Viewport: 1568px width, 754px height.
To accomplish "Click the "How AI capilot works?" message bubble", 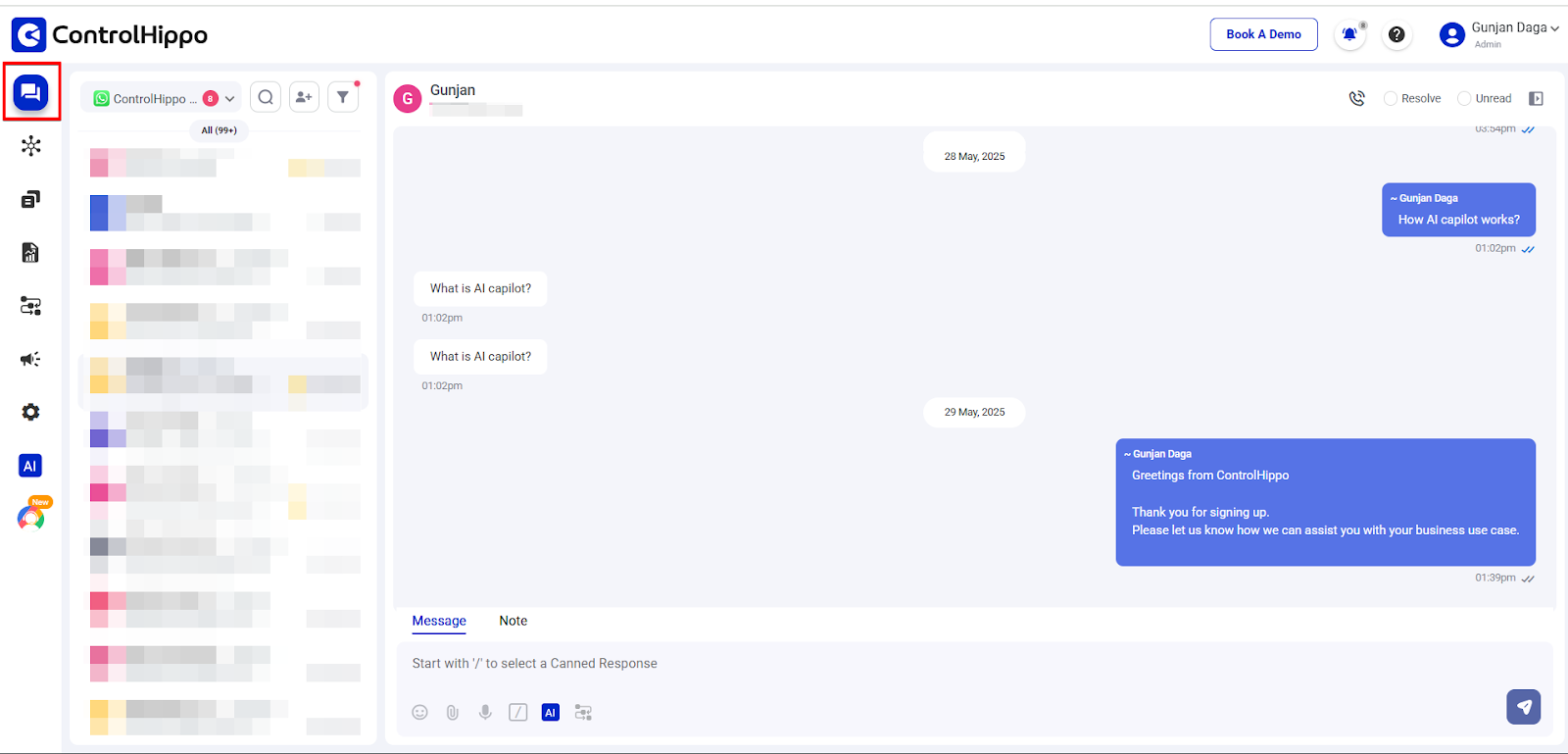I will pos(1459,210).
